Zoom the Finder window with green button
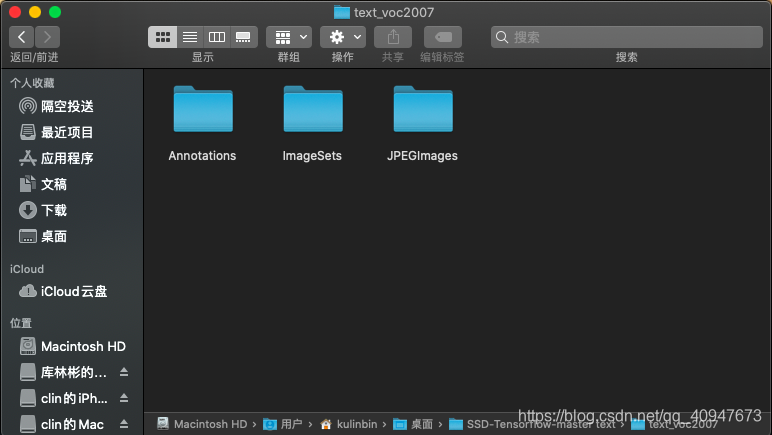 [55, 12]
